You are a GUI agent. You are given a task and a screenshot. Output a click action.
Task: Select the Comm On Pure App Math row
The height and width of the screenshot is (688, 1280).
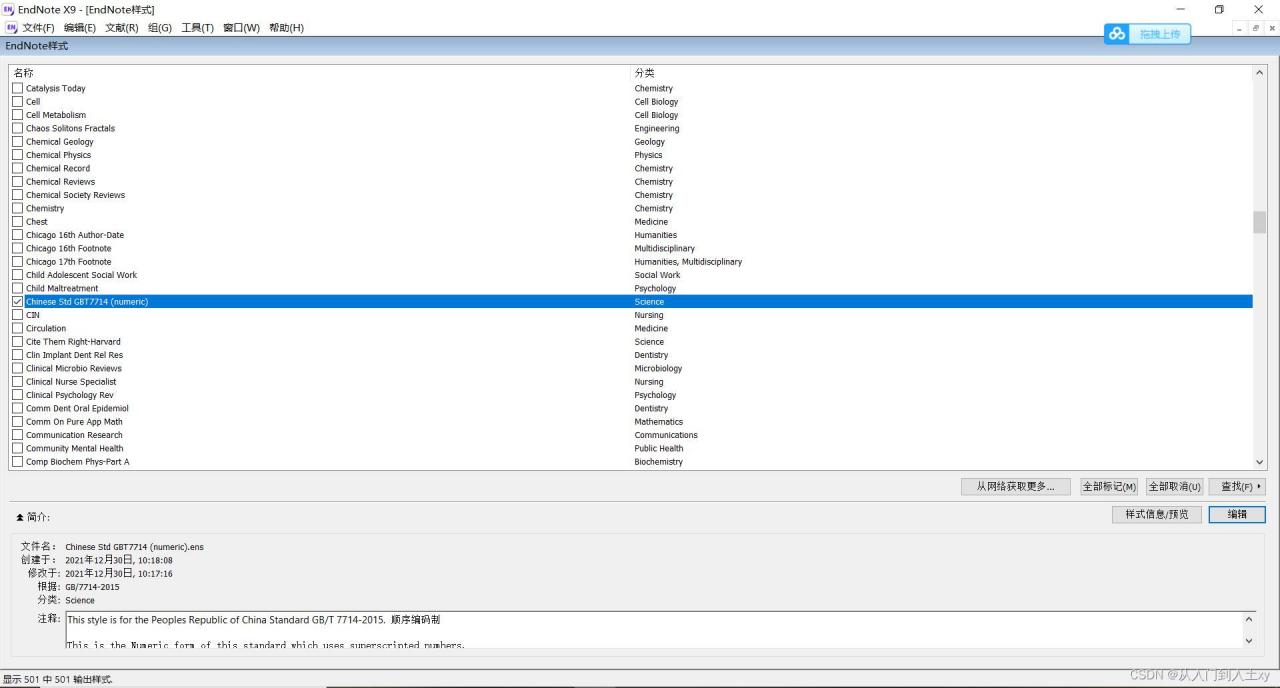click(631, 422)
